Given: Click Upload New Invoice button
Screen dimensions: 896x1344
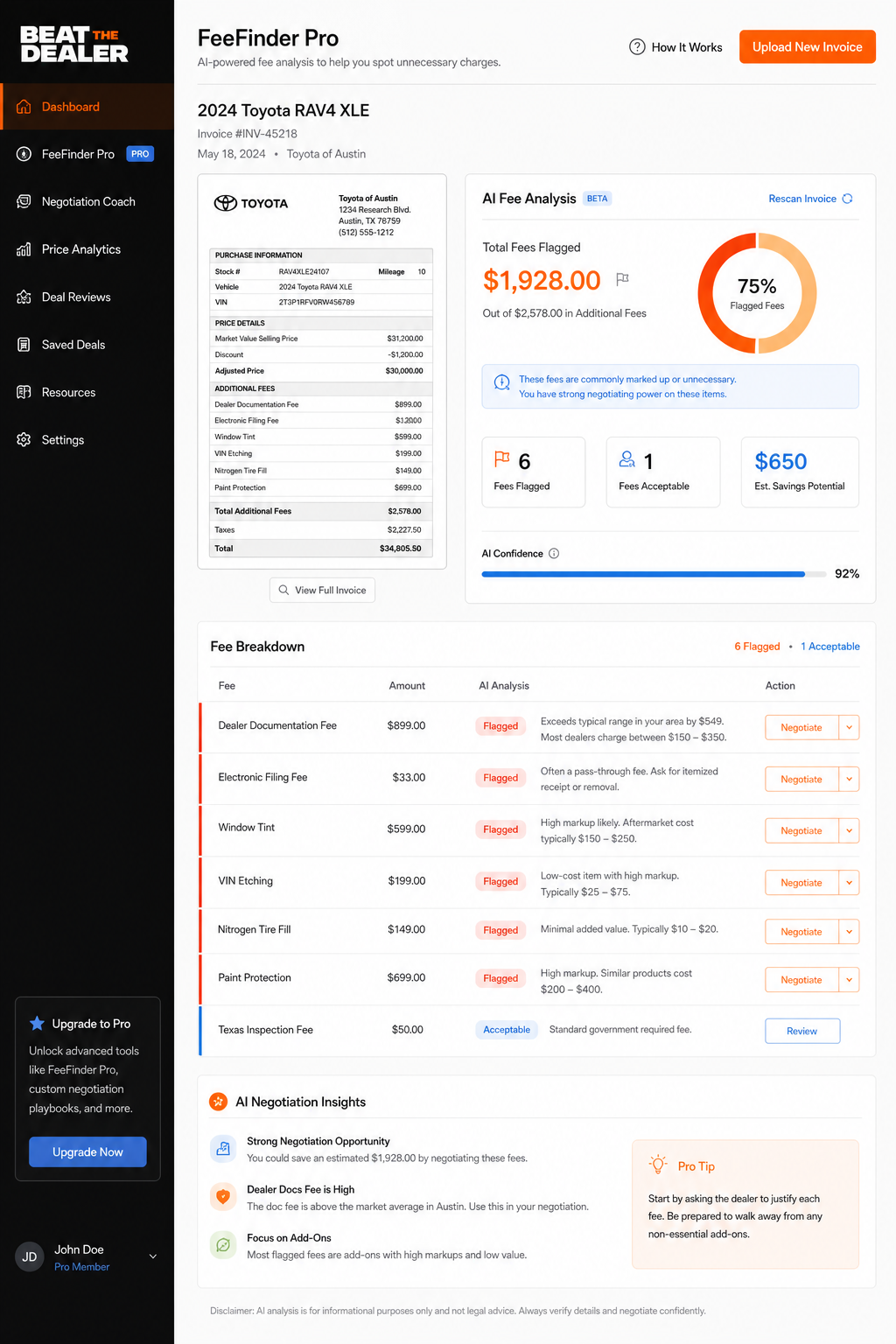Looking at the screenshot, I should point(808,47).
